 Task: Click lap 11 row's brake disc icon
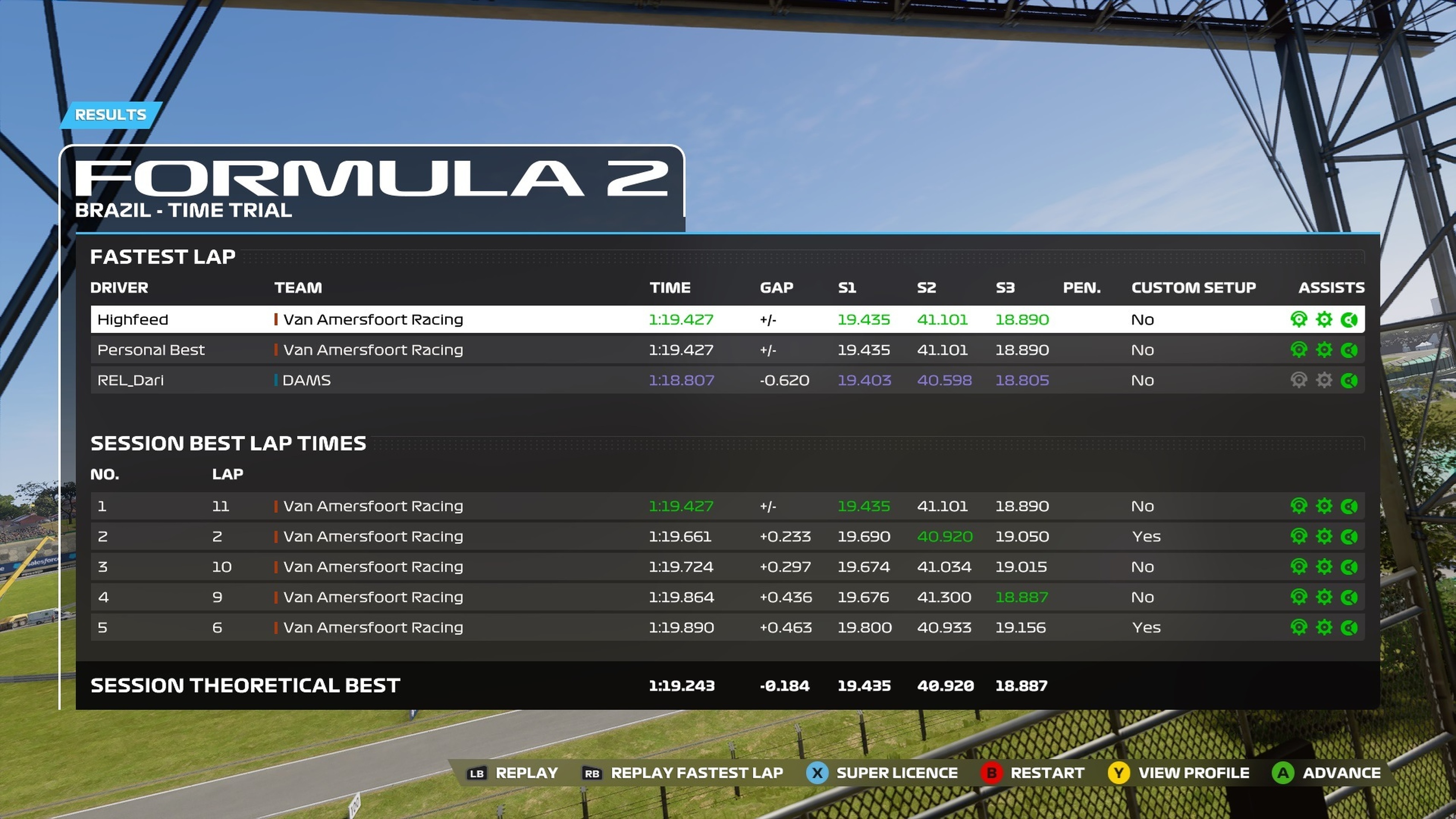coord(1349,506)
